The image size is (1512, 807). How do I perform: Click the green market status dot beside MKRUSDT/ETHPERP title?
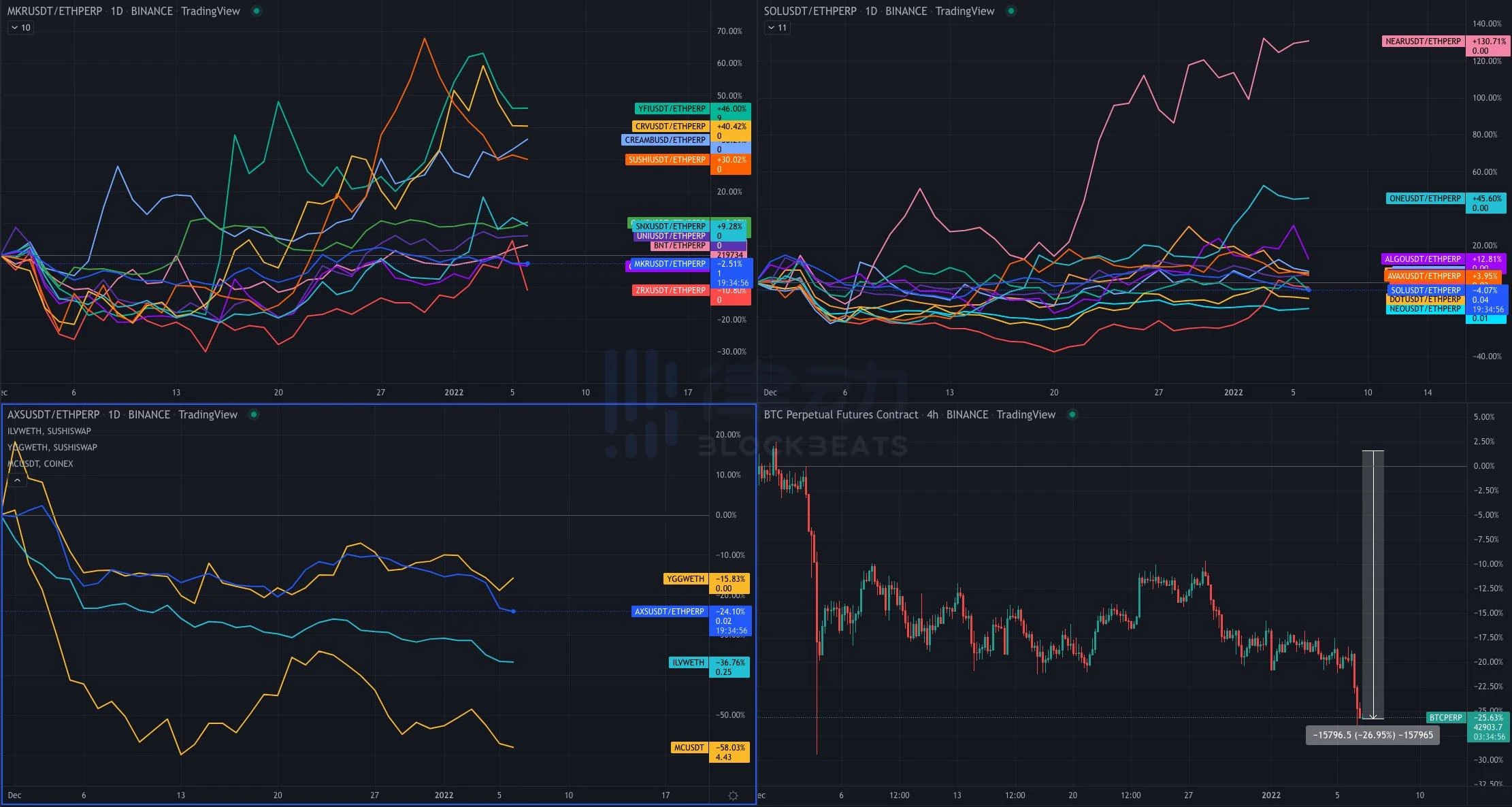point(257,11)
